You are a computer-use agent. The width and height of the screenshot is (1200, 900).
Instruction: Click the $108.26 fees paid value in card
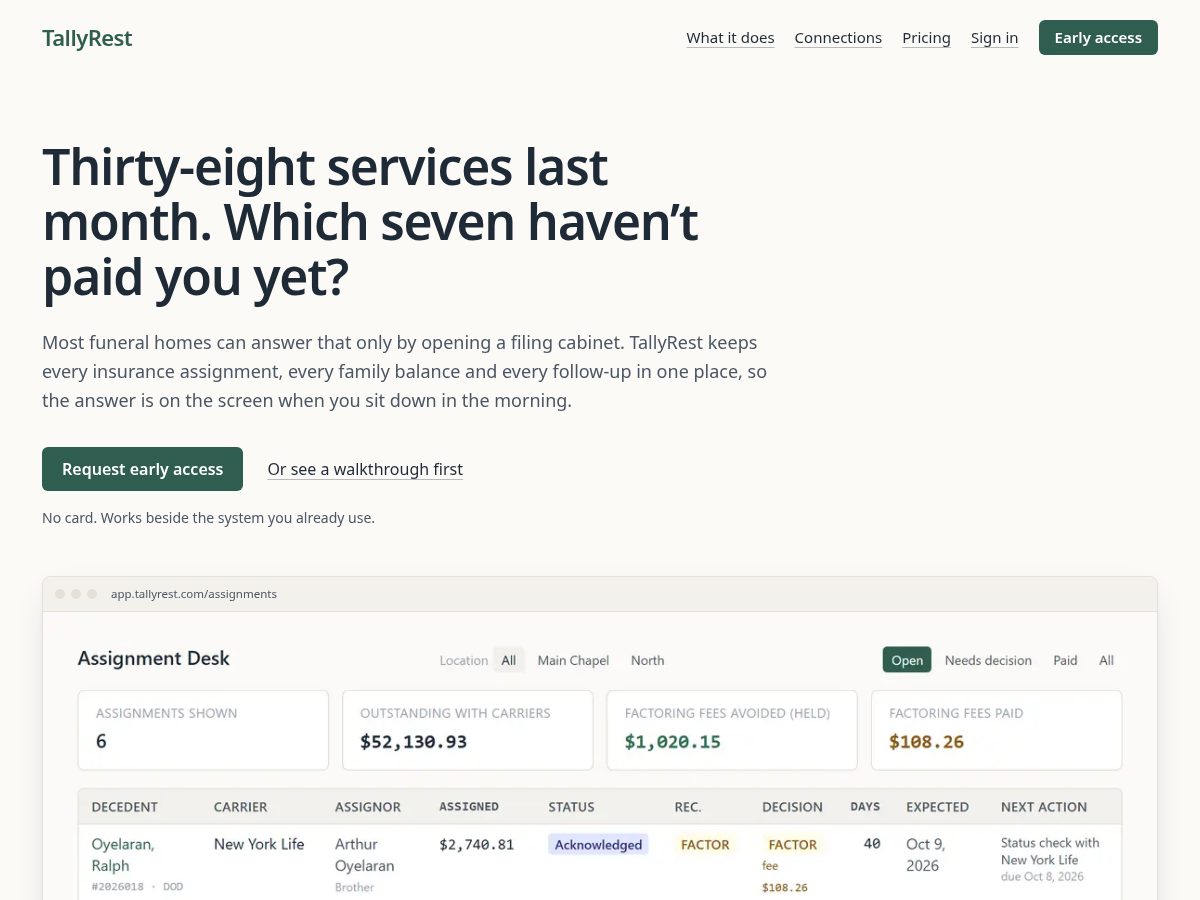pos(927,742)
